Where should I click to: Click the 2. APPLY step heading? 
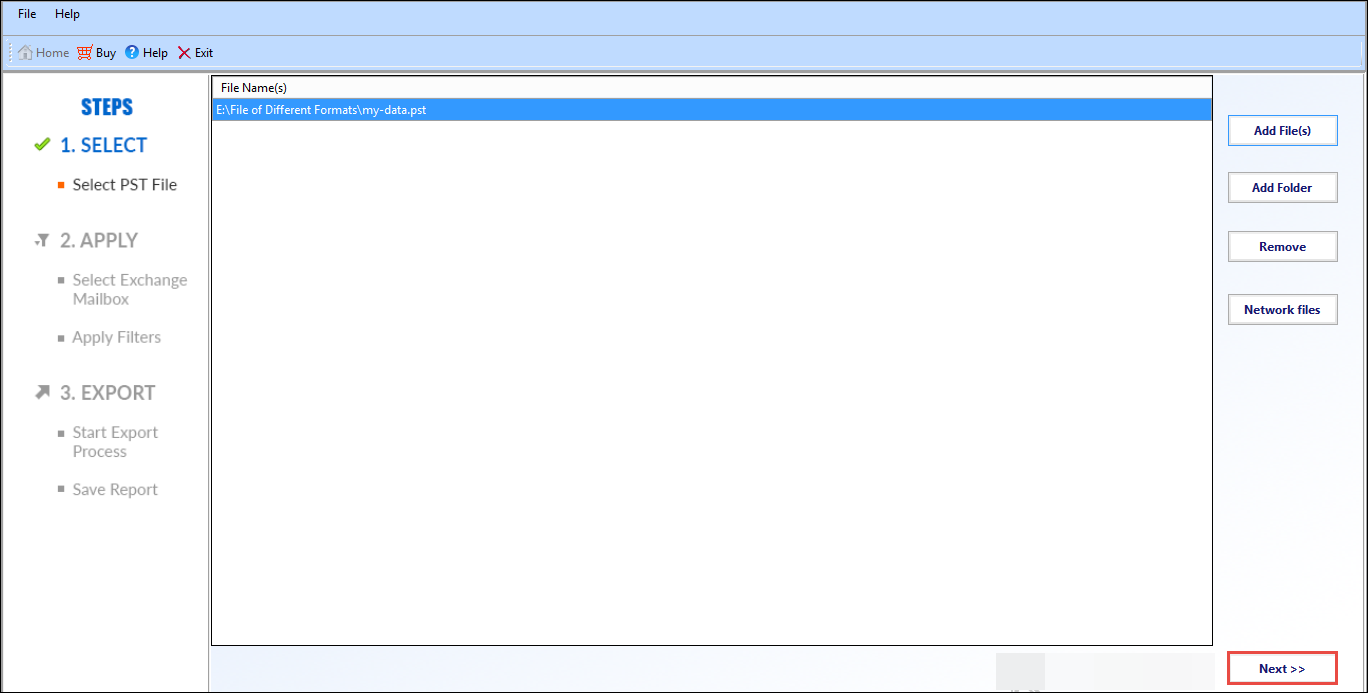99,241
